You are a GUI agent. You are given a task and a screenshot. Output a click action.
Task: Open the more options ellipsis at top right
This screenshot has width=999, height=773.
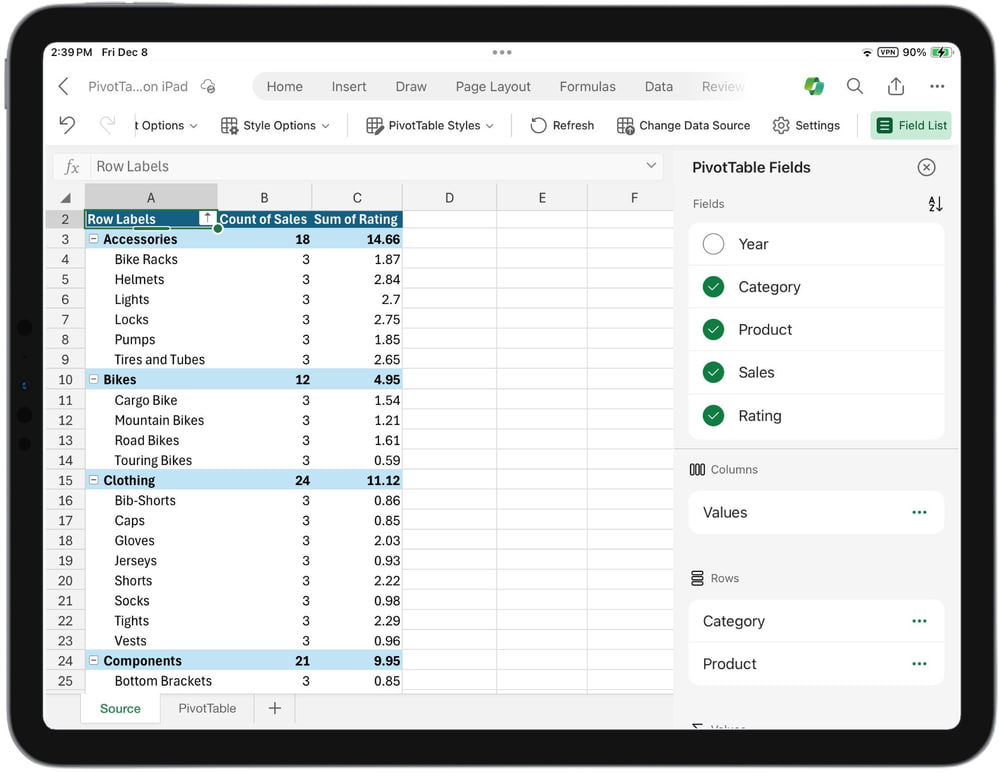(x=937, y=87)
